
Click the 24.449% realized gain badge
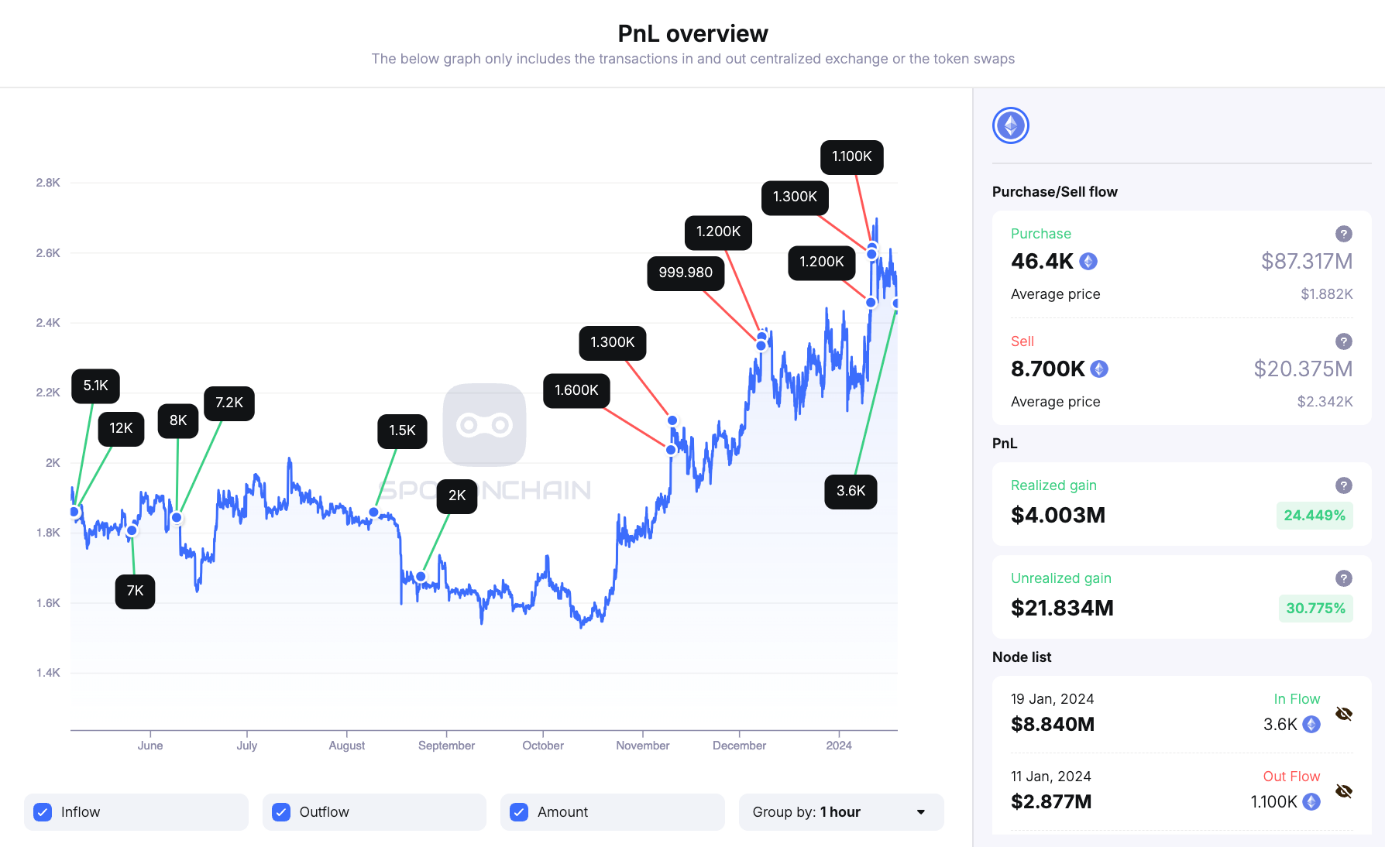[1314, 516]
